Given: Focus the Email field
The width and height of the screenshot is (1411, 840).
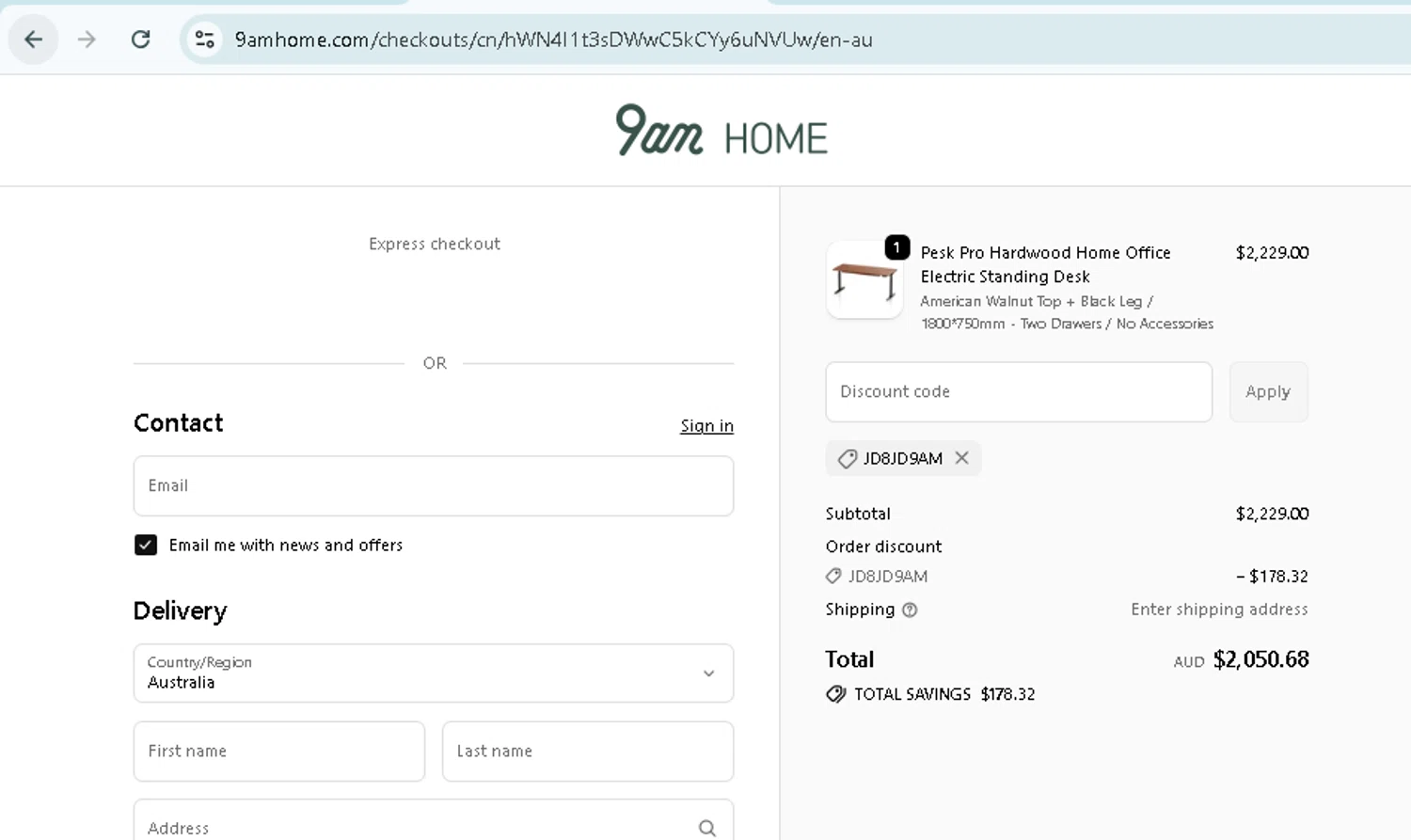Looking at the screenshot, I should pyautogui.click(x=434, y=486).
